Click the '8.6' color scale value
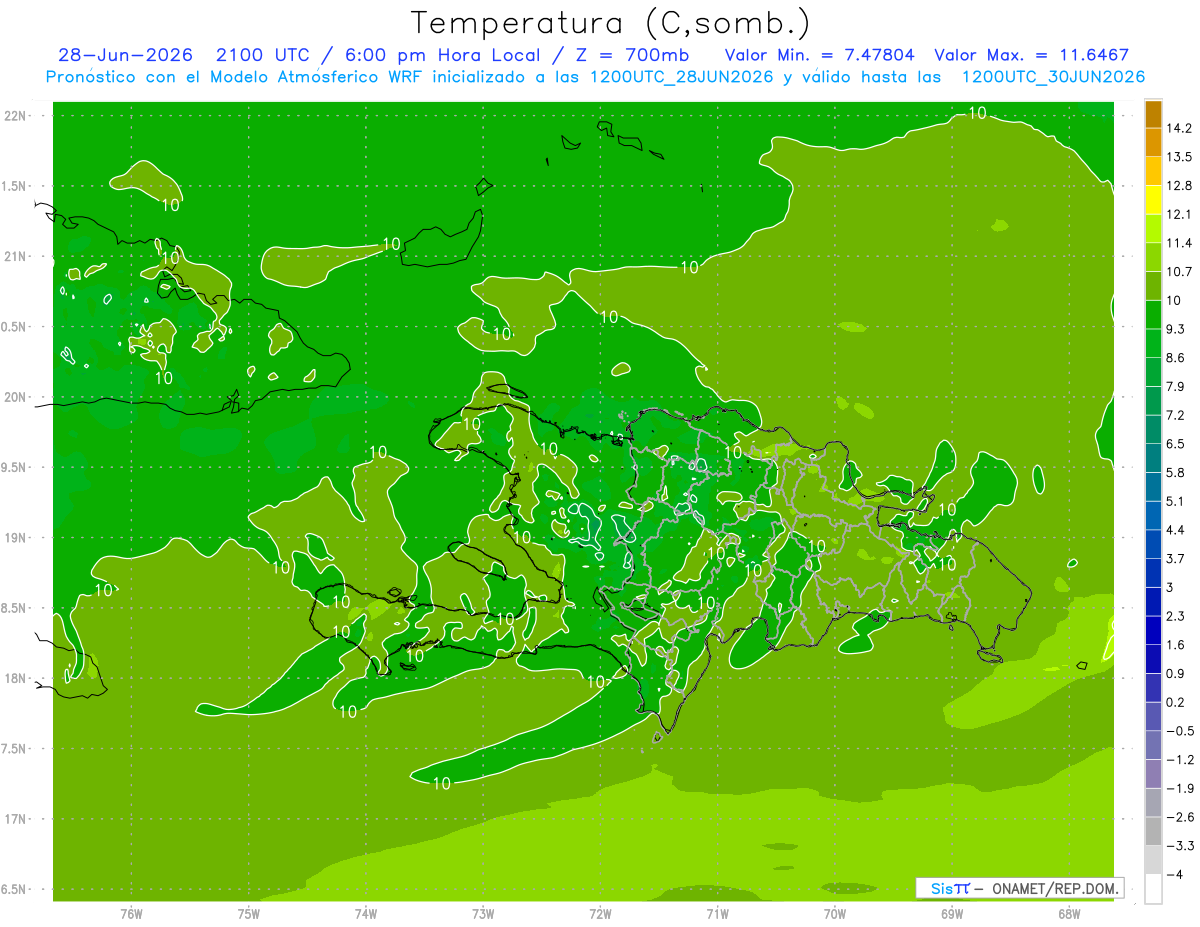Image resolution: width=1200 pixels, height=927 pixels. click(1175, 358)
